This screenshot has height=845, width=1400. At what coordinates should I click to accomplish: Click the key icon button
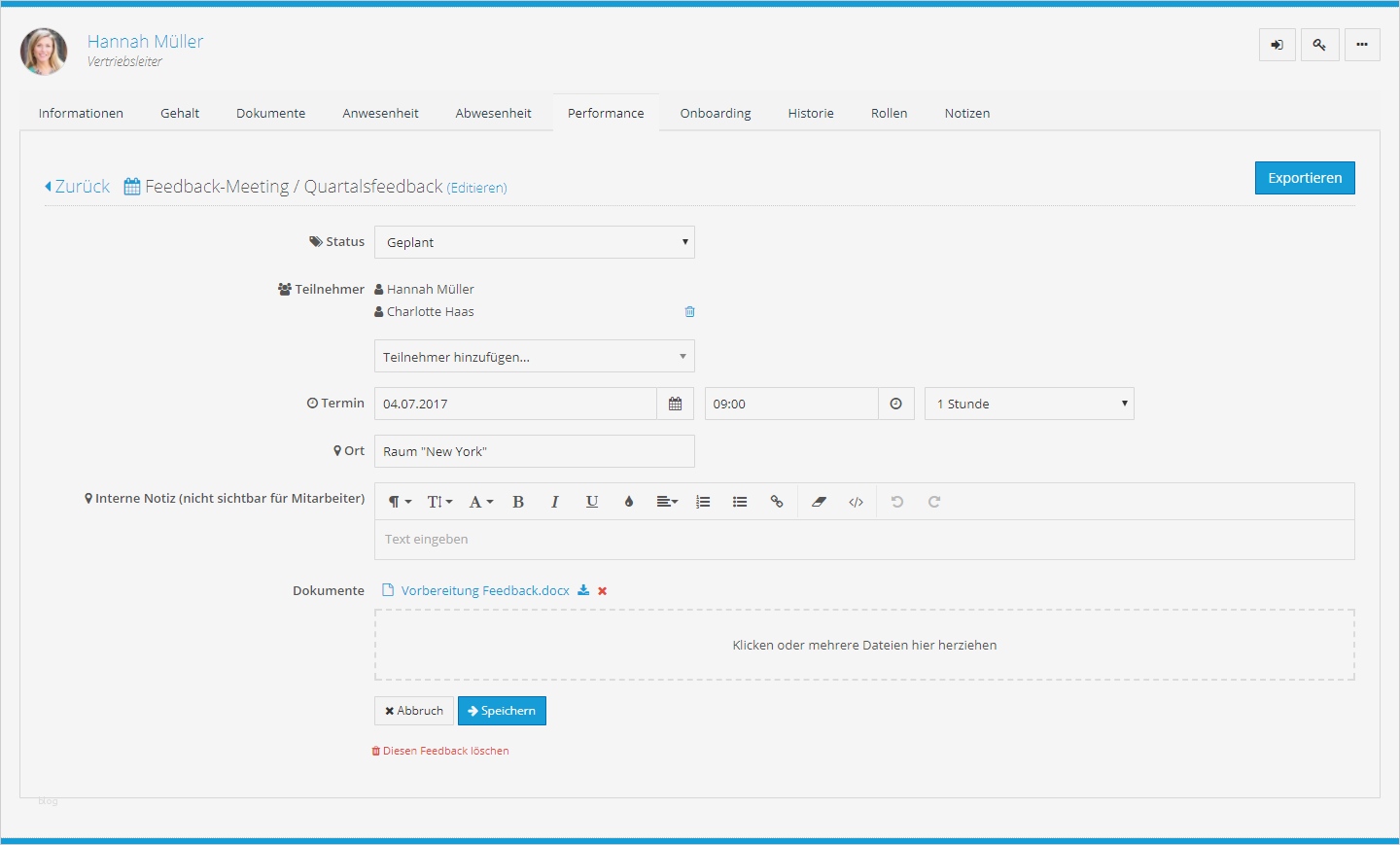[1320, 45]
